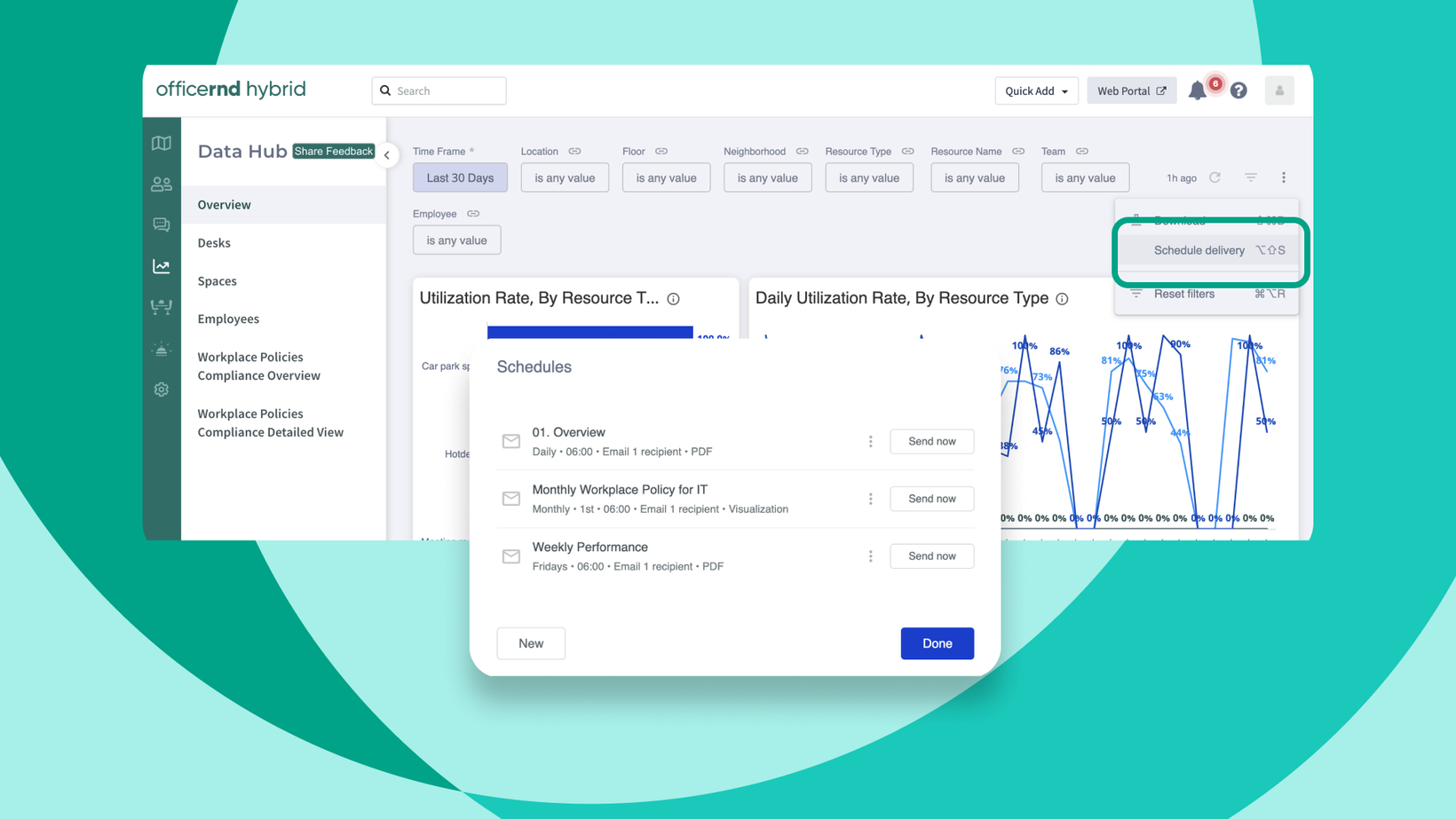Show info for Utilization Rate chart

[674, 299]
